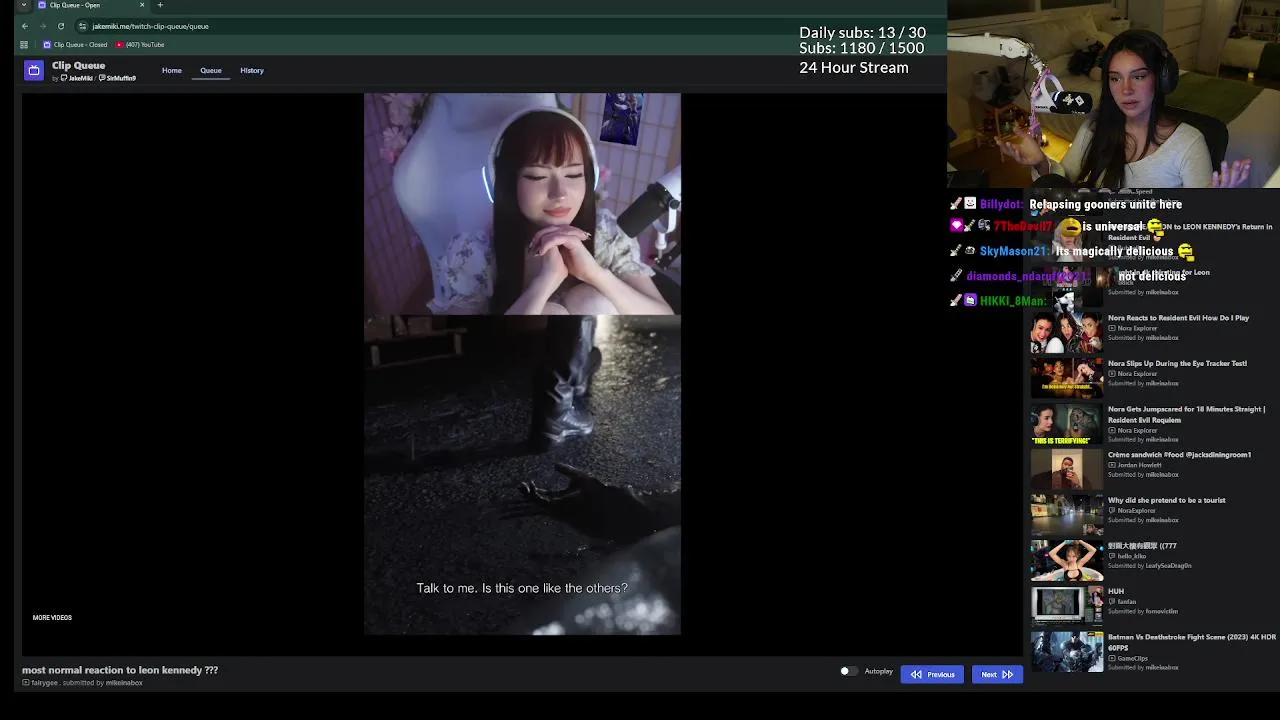Go back with the browser back arrow

[x=25, y=26]
